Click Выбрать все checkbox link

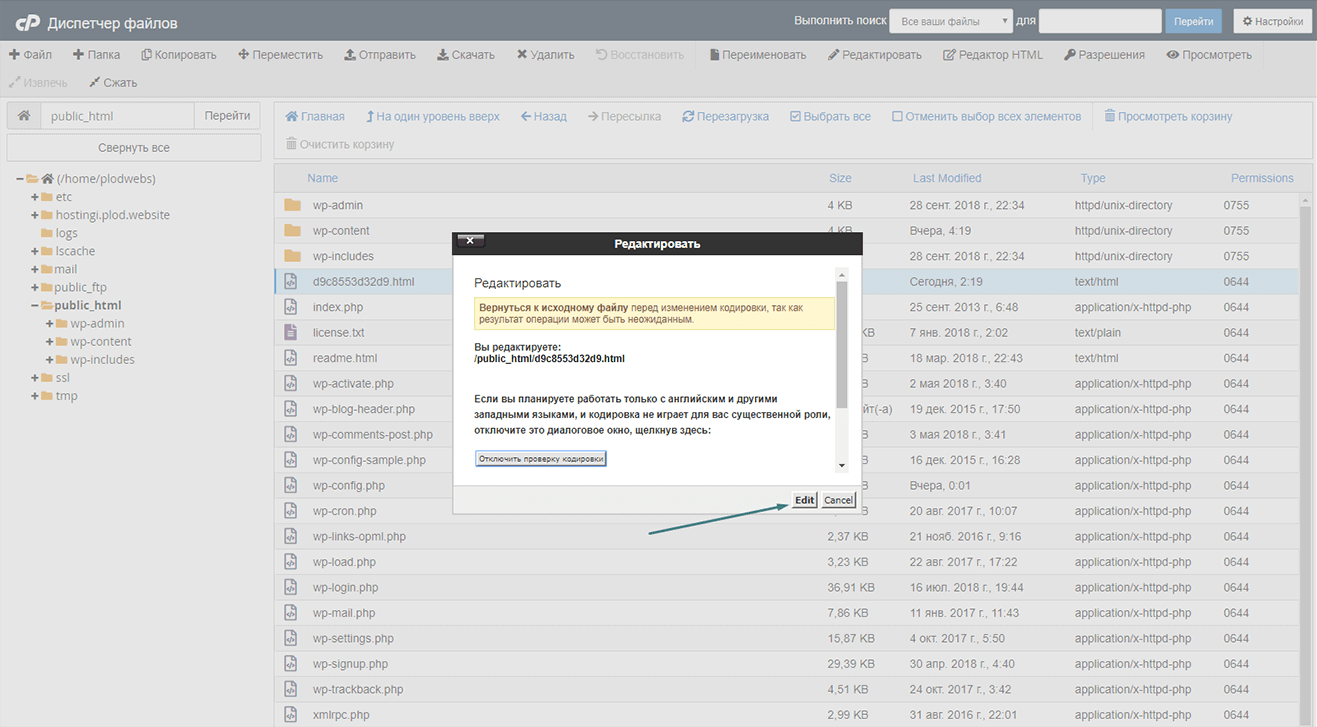pos(830,117)
